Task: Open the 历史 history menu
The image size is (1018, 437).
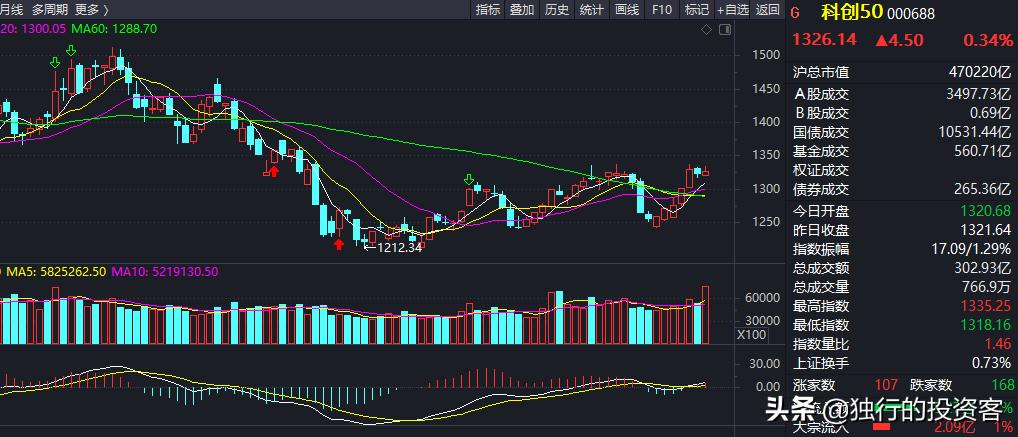Action: click(556, 9)
